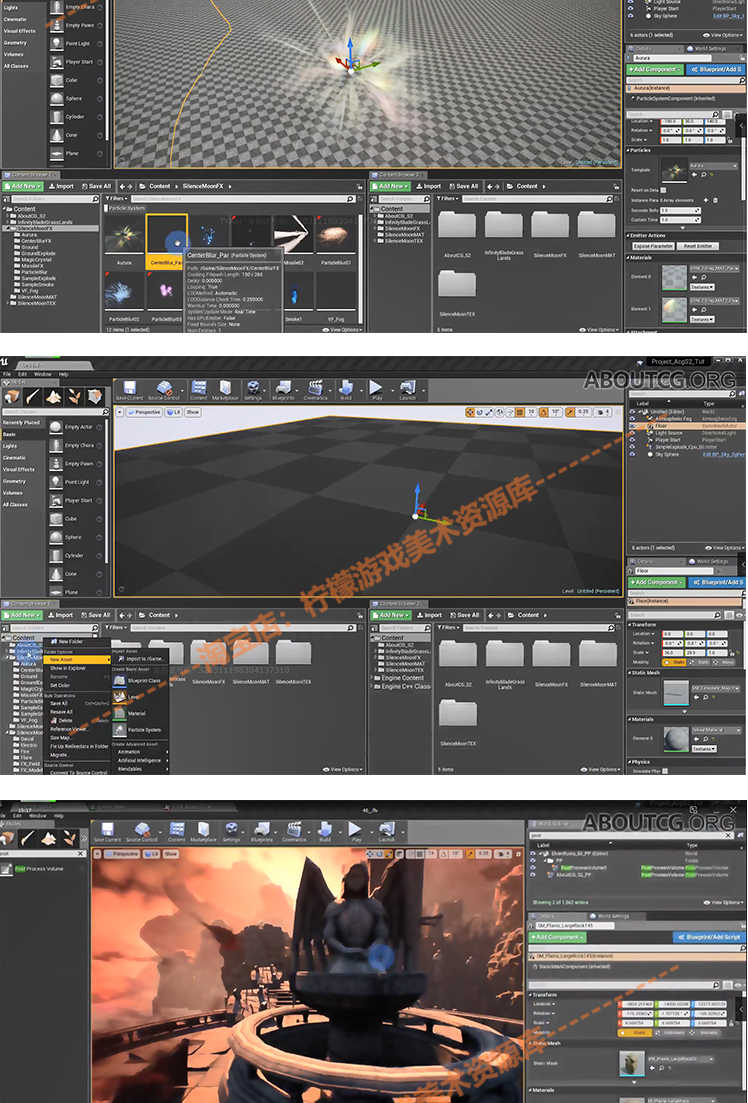Click Save All in the middle-right content browser

click(x=464, y=615)
